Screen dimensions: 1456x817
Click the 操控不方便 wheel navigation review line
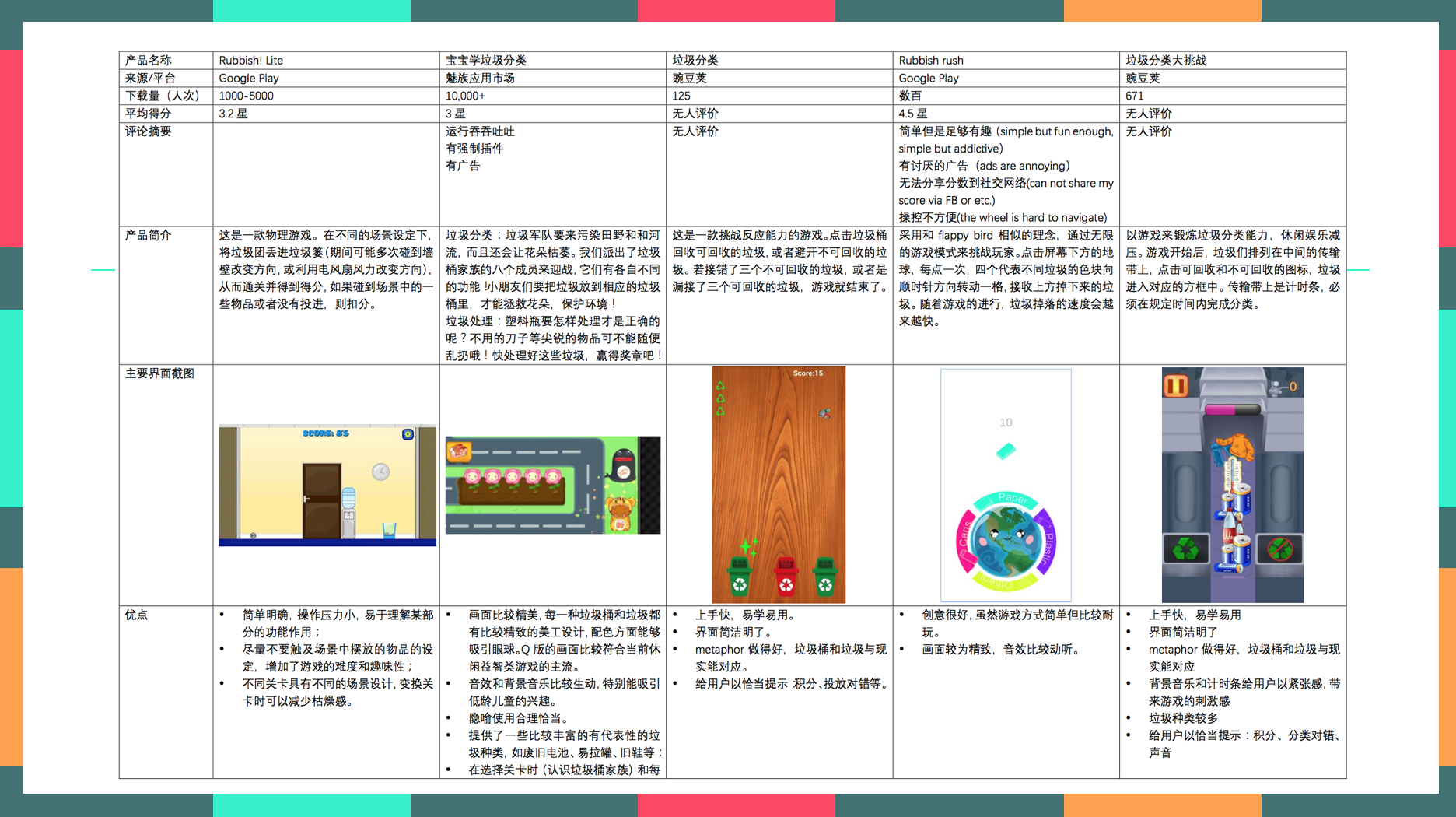(1003, 217)
